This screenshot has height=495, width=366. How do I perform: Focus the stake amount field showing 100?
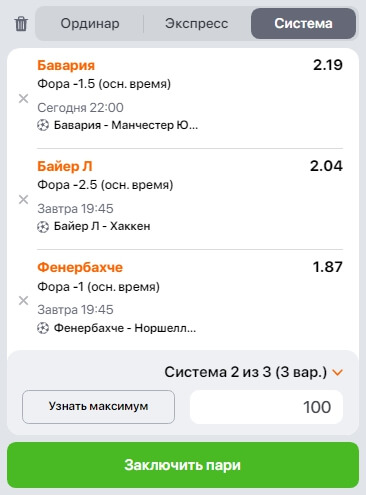tap(266, 407)
